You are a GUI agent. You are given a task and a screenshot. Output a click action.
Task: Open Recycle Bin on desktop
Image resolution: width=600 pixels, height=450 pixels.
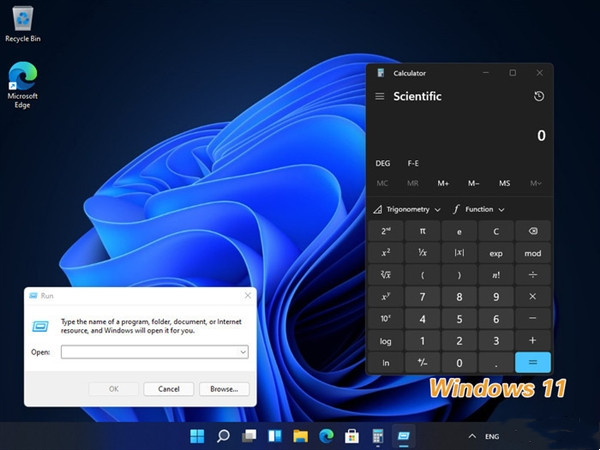22,18
